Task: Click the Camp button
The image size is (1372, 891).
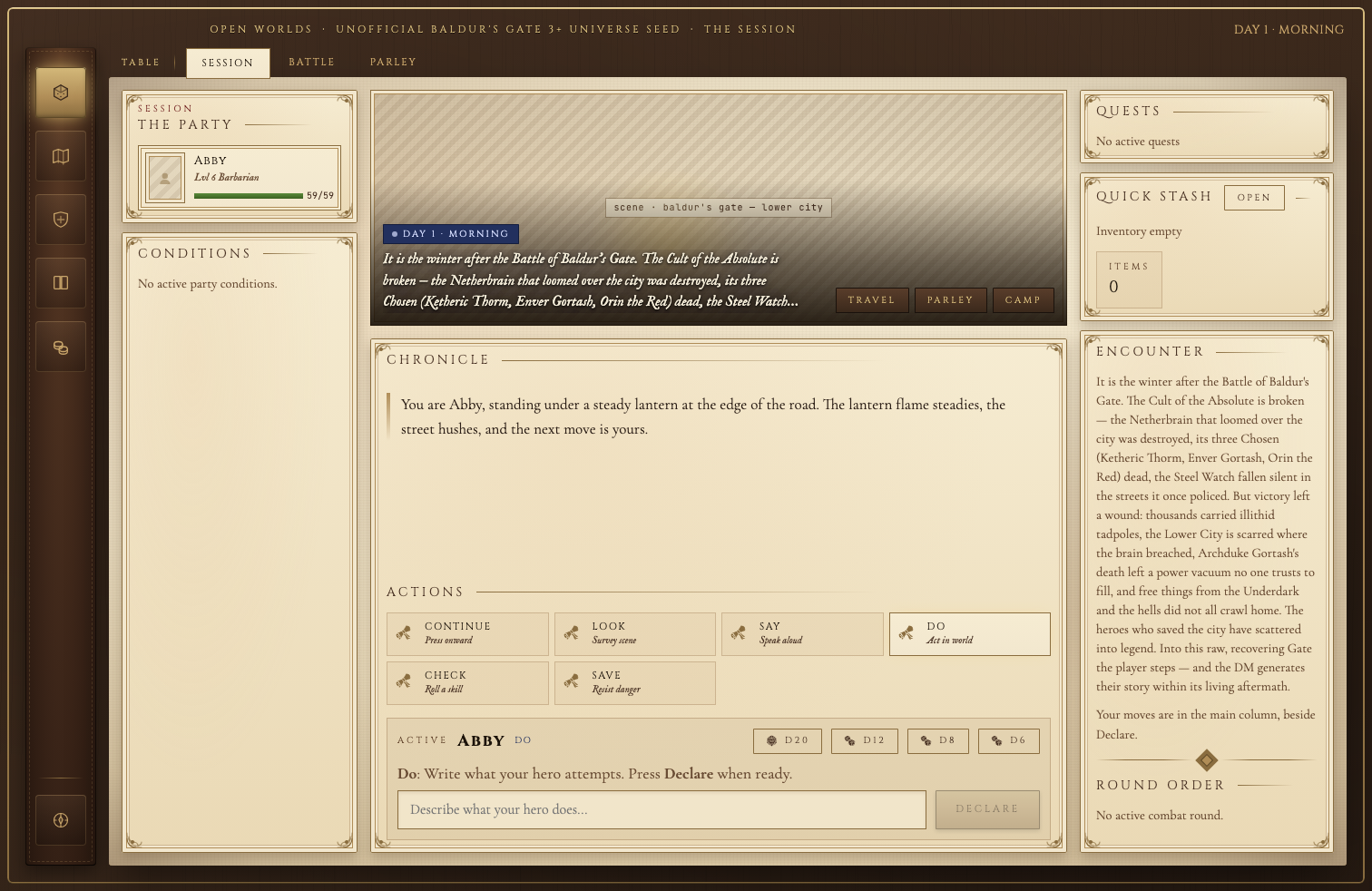Action: pos(1024,300)
